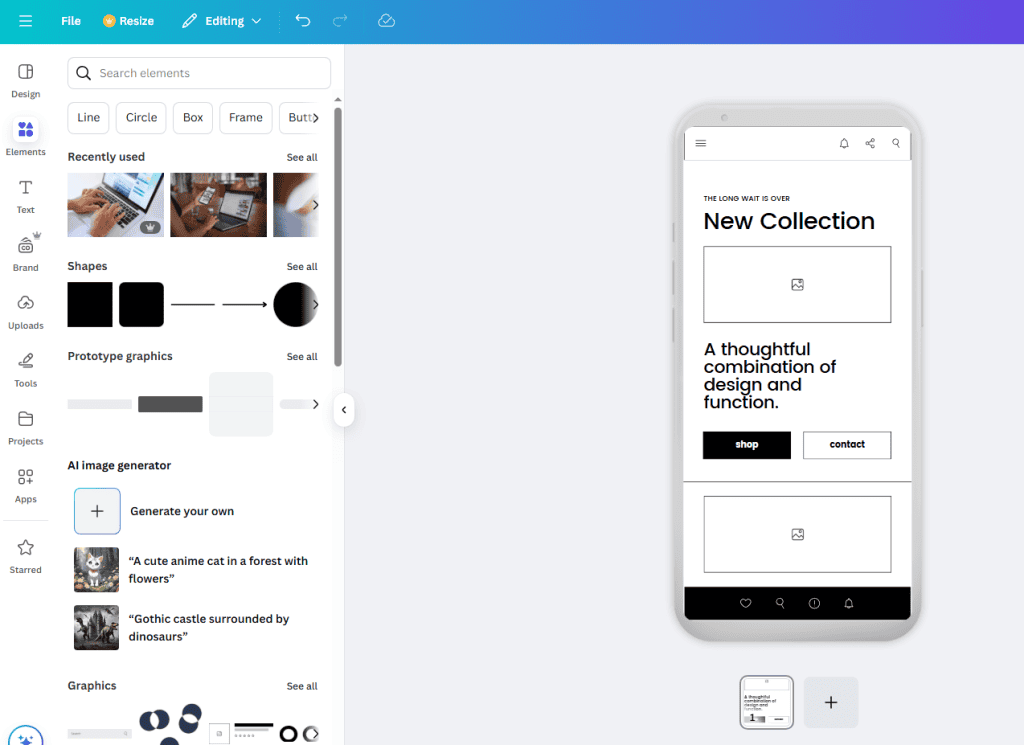Add the light gray bar prototype graphic
1024x745 pixels.
99,404
